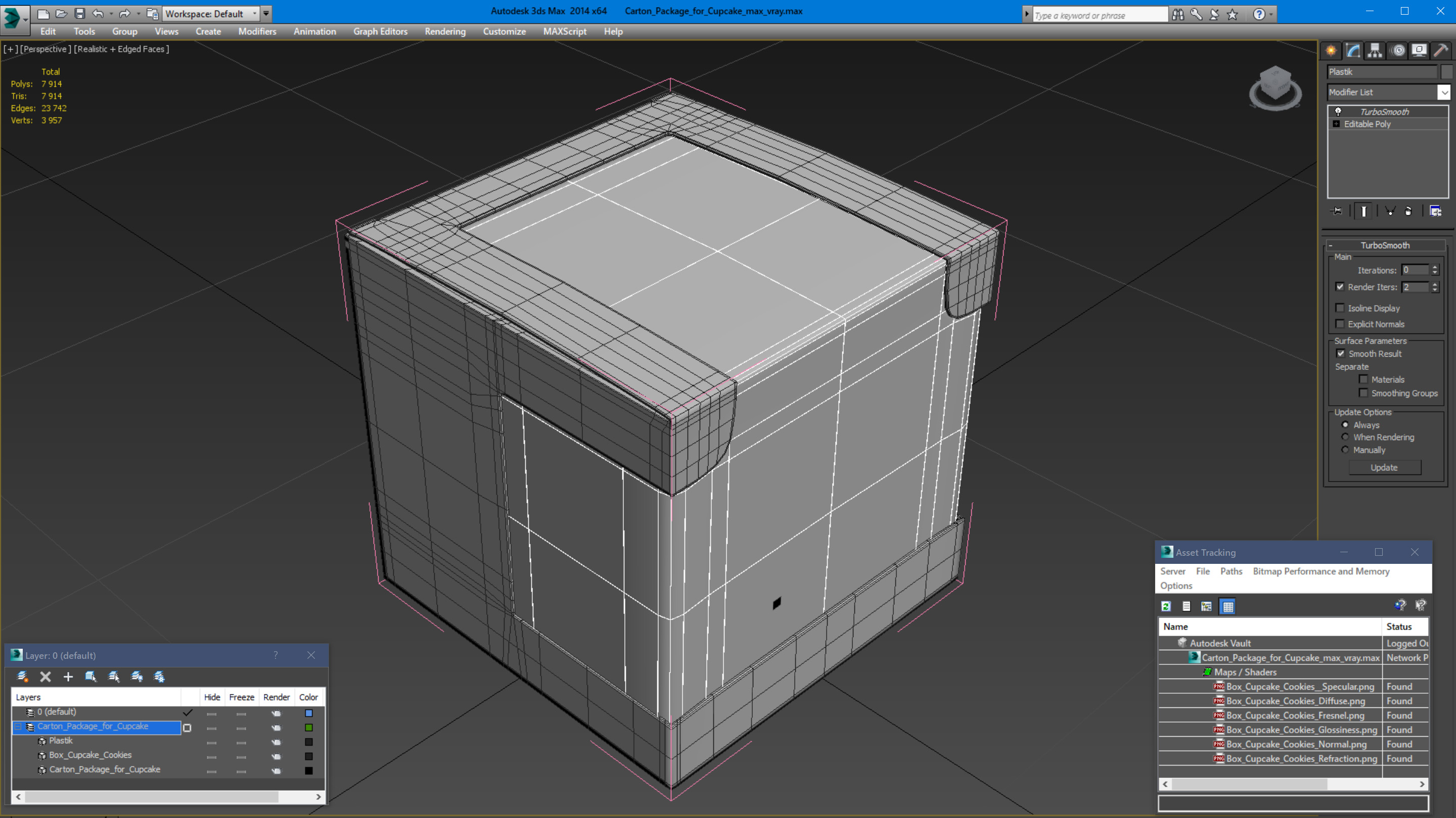Expand the Maps/Shaders group in Asset Tracking
Viewport: 1456px width, 818px height.
(x=1207, y=672)
